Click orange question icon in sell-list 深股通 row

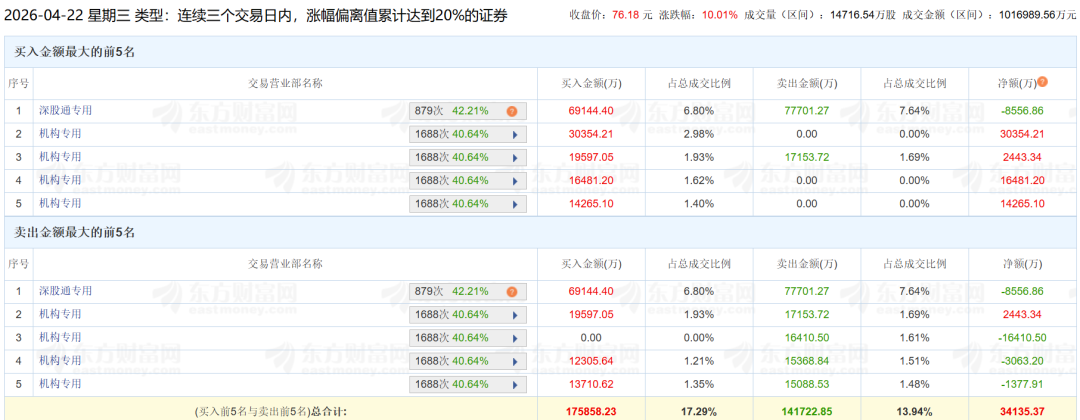[511, 292]
